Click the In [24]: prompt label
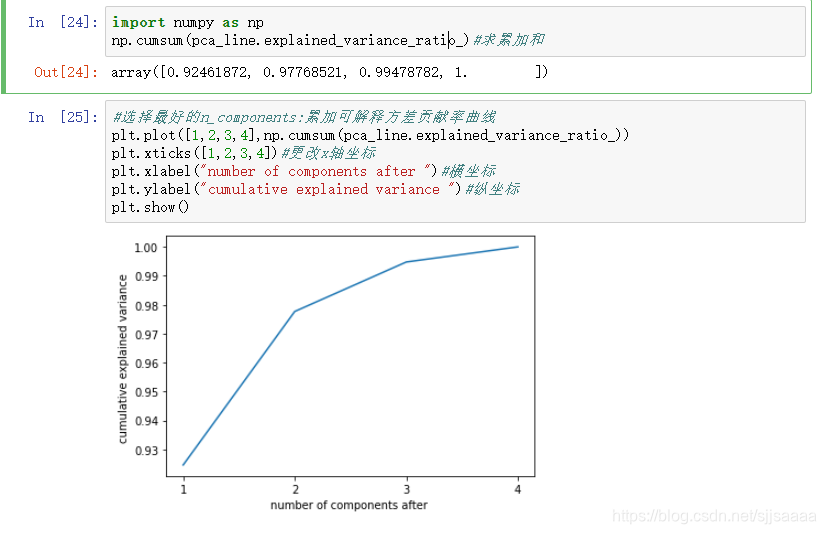This screenshot has height=534, width=826. tap(63, 23)
